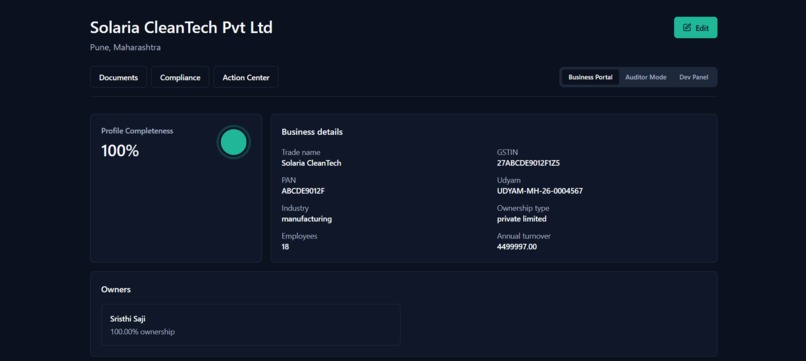Image resolution: width=806 pixels, height=361 pixels.
Task: Switch to Business Portal mode
Action: click(x=590, y=77)
